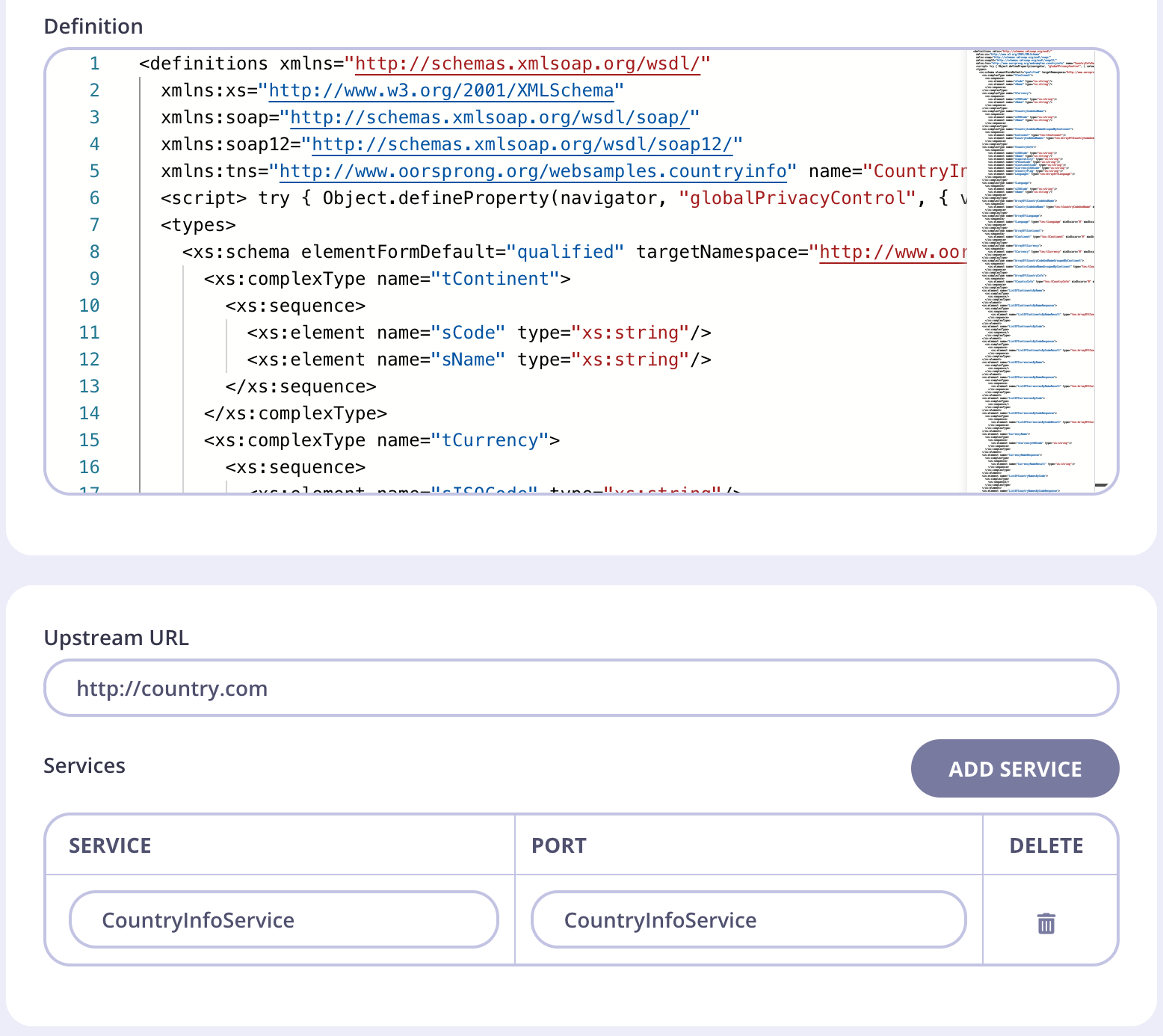1163x1036 pixels.
Task: Focus the Upstream URL input field
Action: (581, 688)
